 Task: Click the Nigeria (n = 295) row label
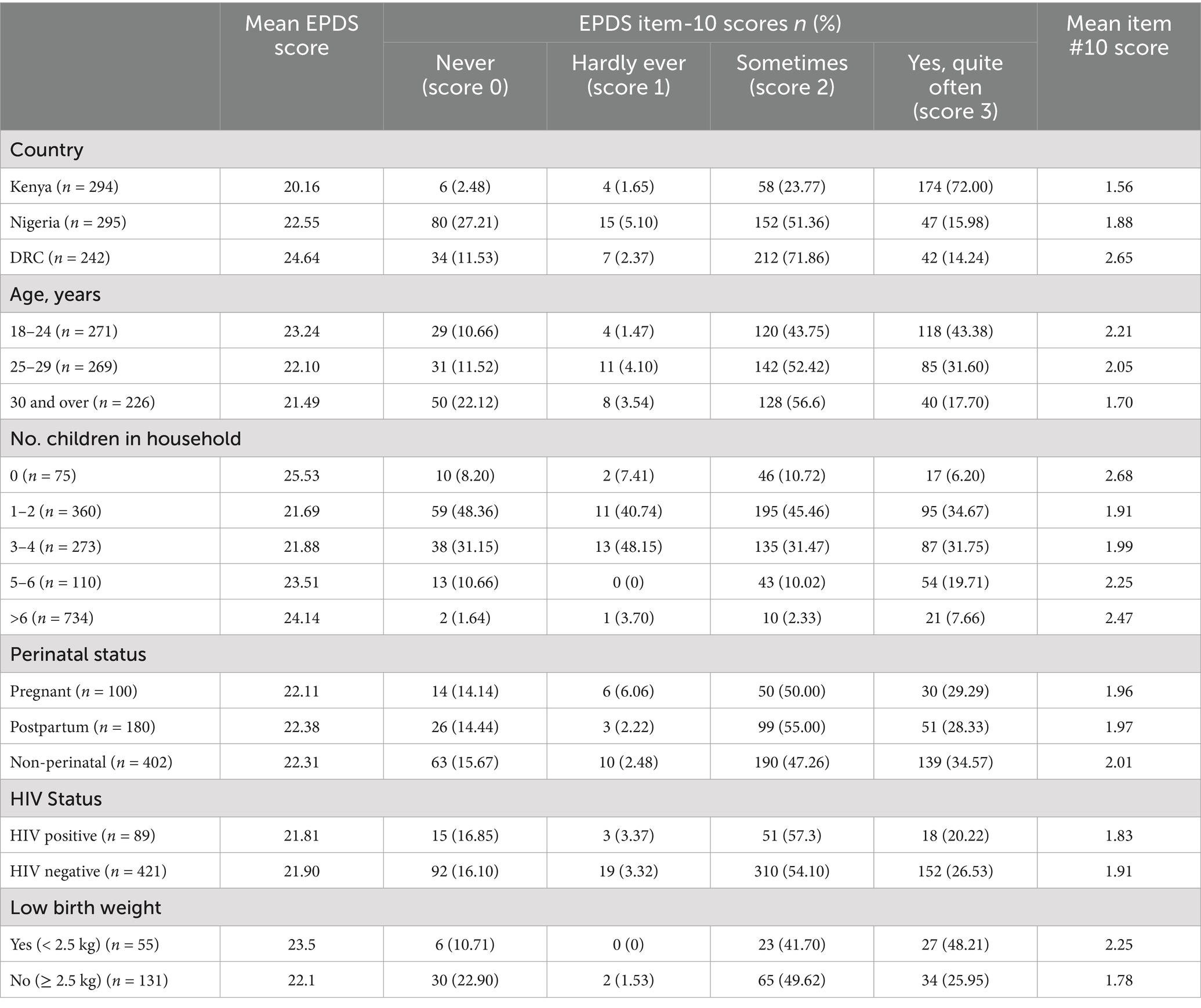pos(68,223)
